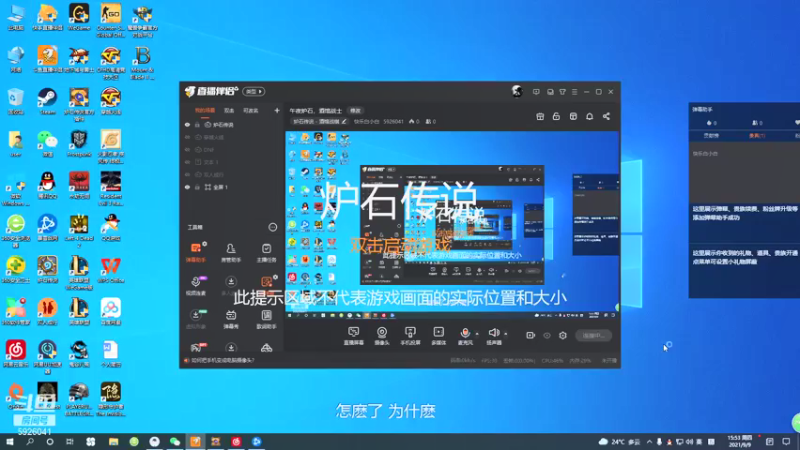Switch to the third scene tab
This screenshot has width=800, height=450.
(251, 110)
